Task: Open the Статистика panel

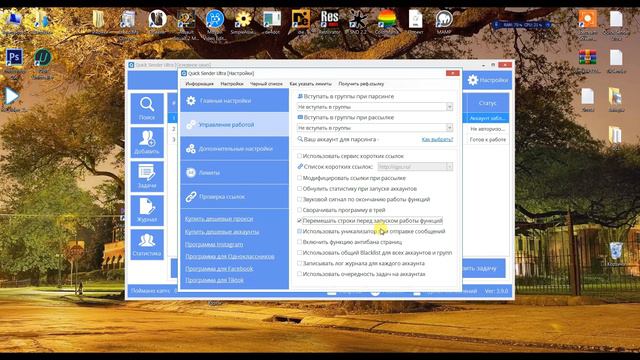Action: tap(147, 244)
